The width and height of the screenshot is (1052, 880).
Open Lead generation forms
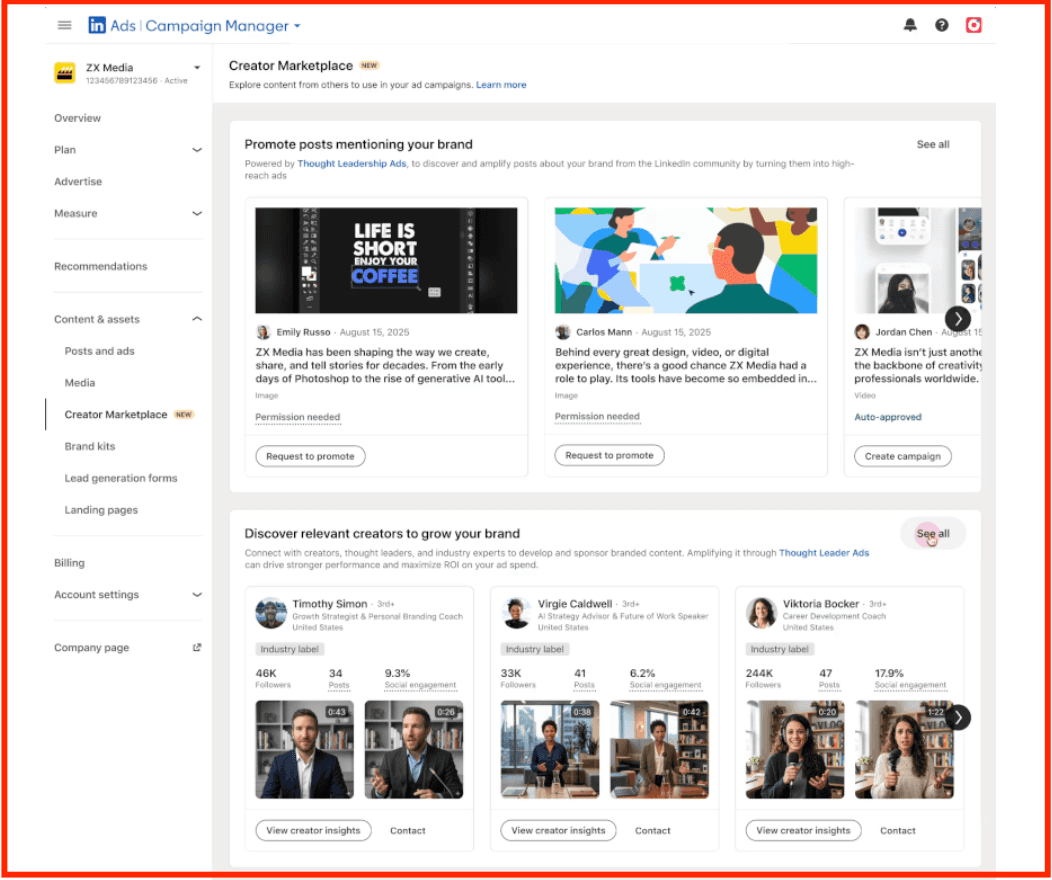[x=121, y=478]
